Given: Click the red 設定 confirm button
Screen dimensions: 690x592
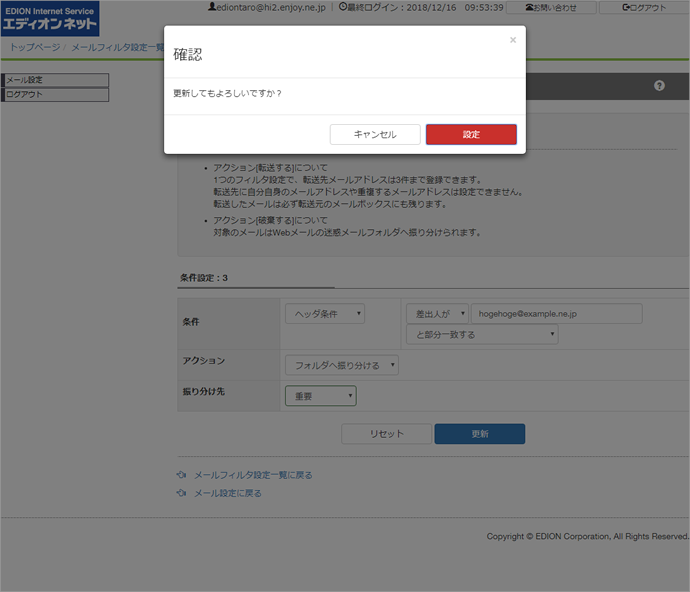Looking at the screenshot, I should coord(471,134).
